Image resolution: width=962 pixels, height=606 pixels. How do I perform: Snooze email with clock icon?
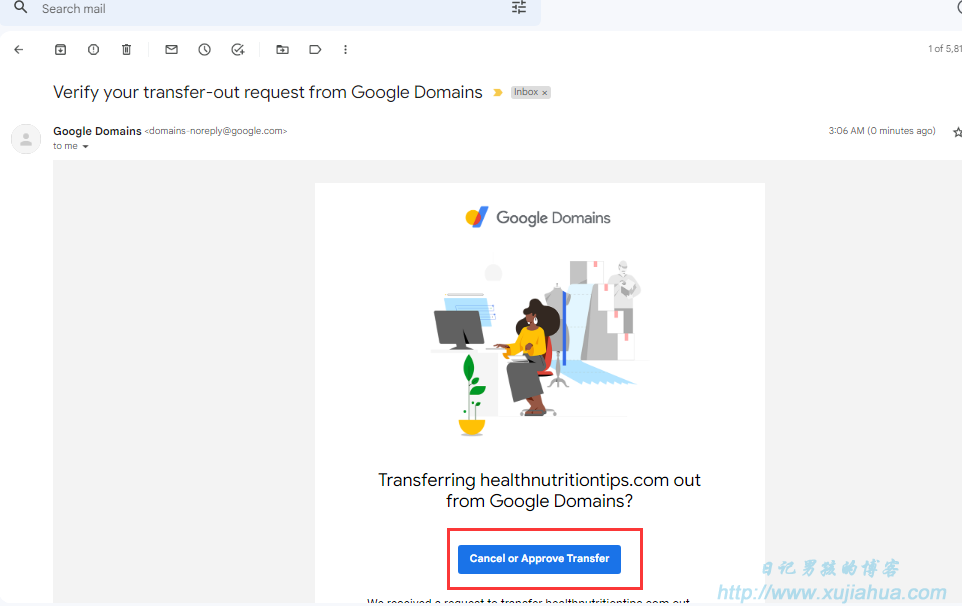click(x=204, y=50)
